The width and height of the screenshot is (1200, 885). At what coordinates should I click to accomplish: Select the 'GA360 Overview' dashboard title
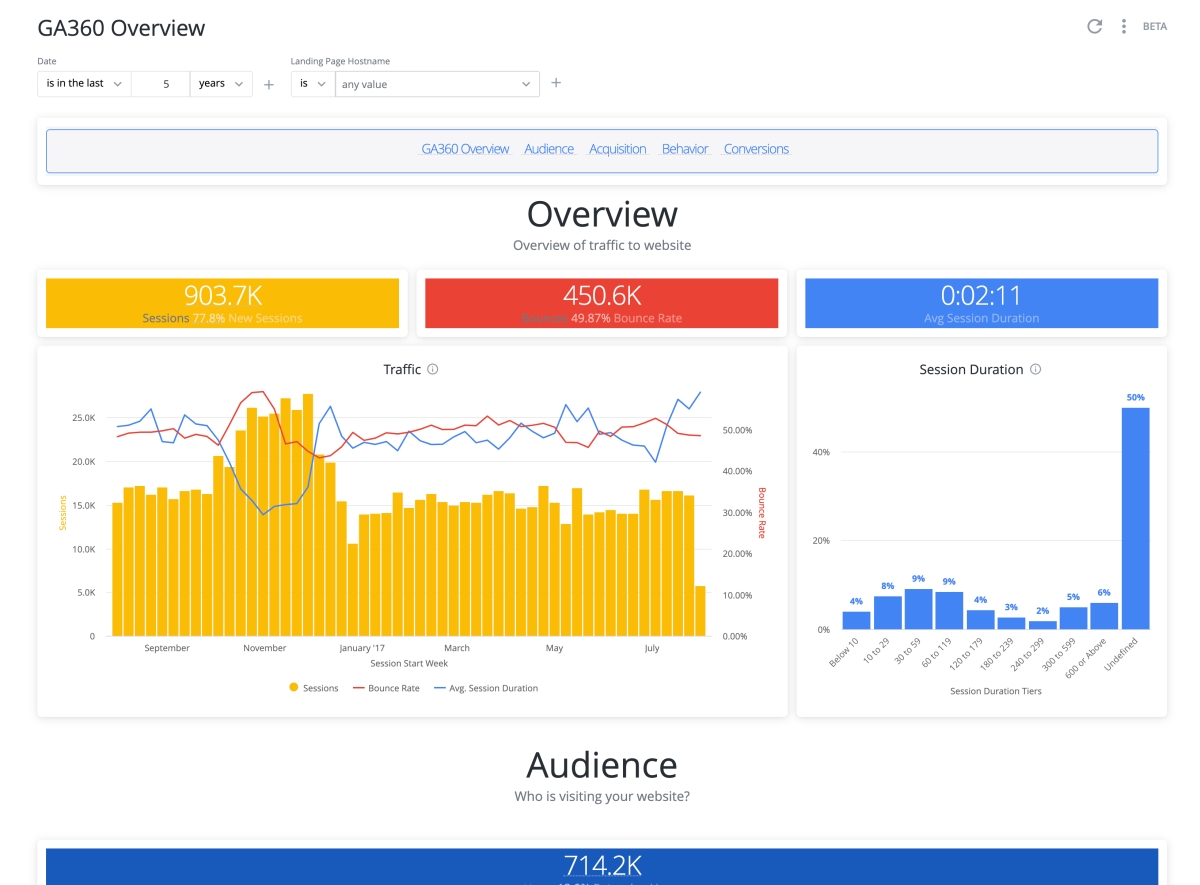[x=121, y=28]
